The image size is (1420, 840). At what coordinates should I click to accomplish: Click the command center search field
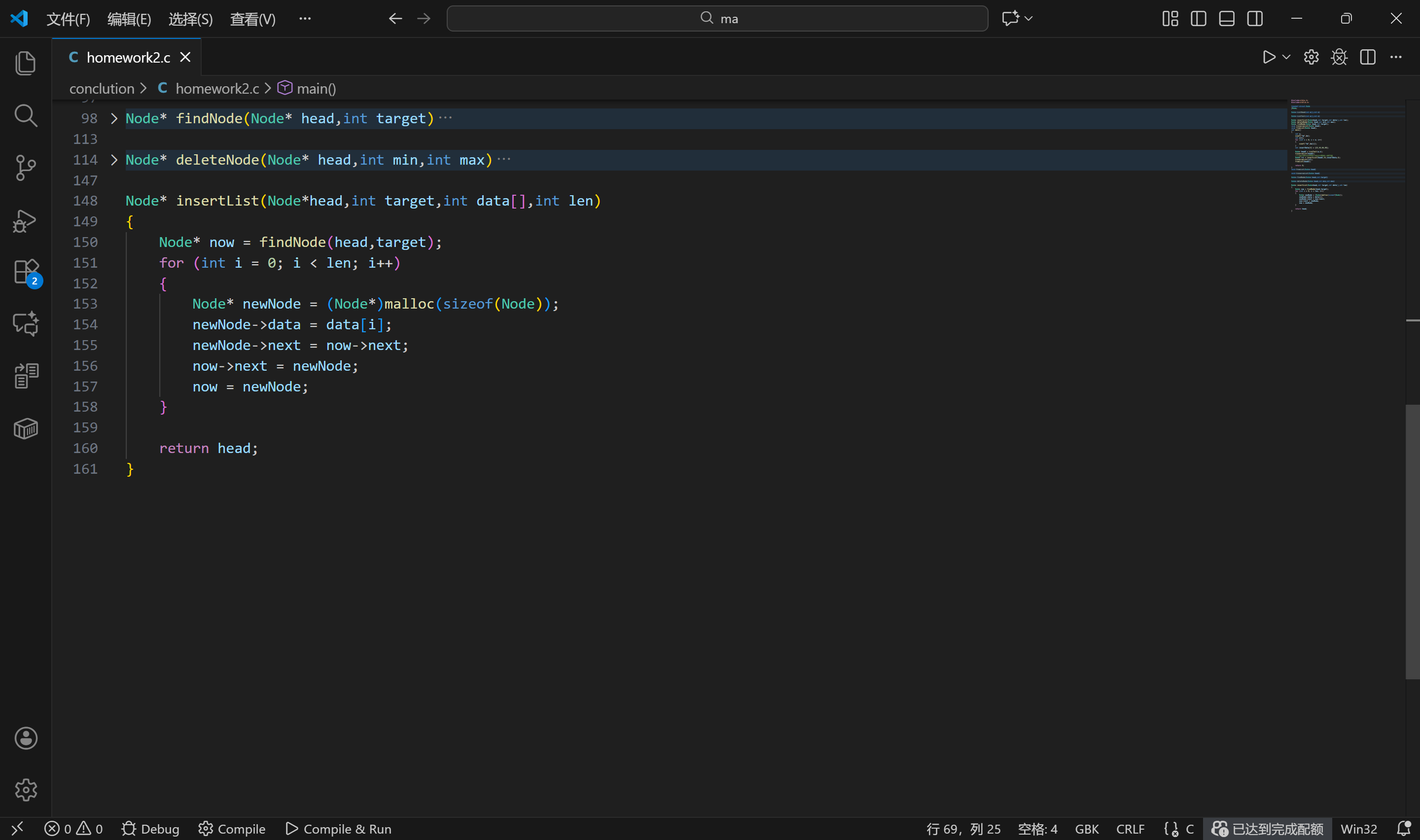click(717, 19)
